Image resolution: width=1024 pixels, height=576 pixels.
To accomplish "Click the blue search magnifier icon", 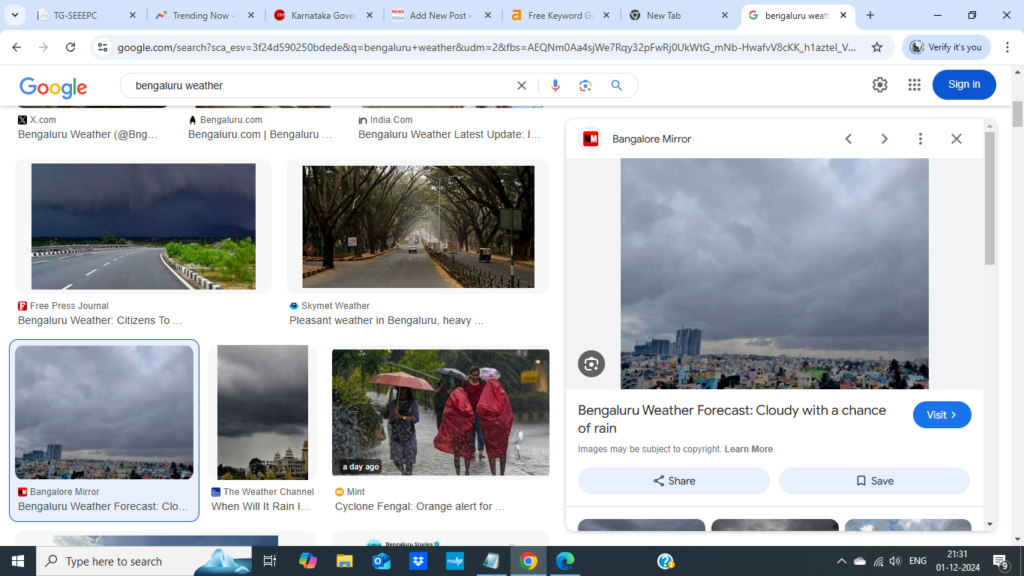I will coord(616,86).
